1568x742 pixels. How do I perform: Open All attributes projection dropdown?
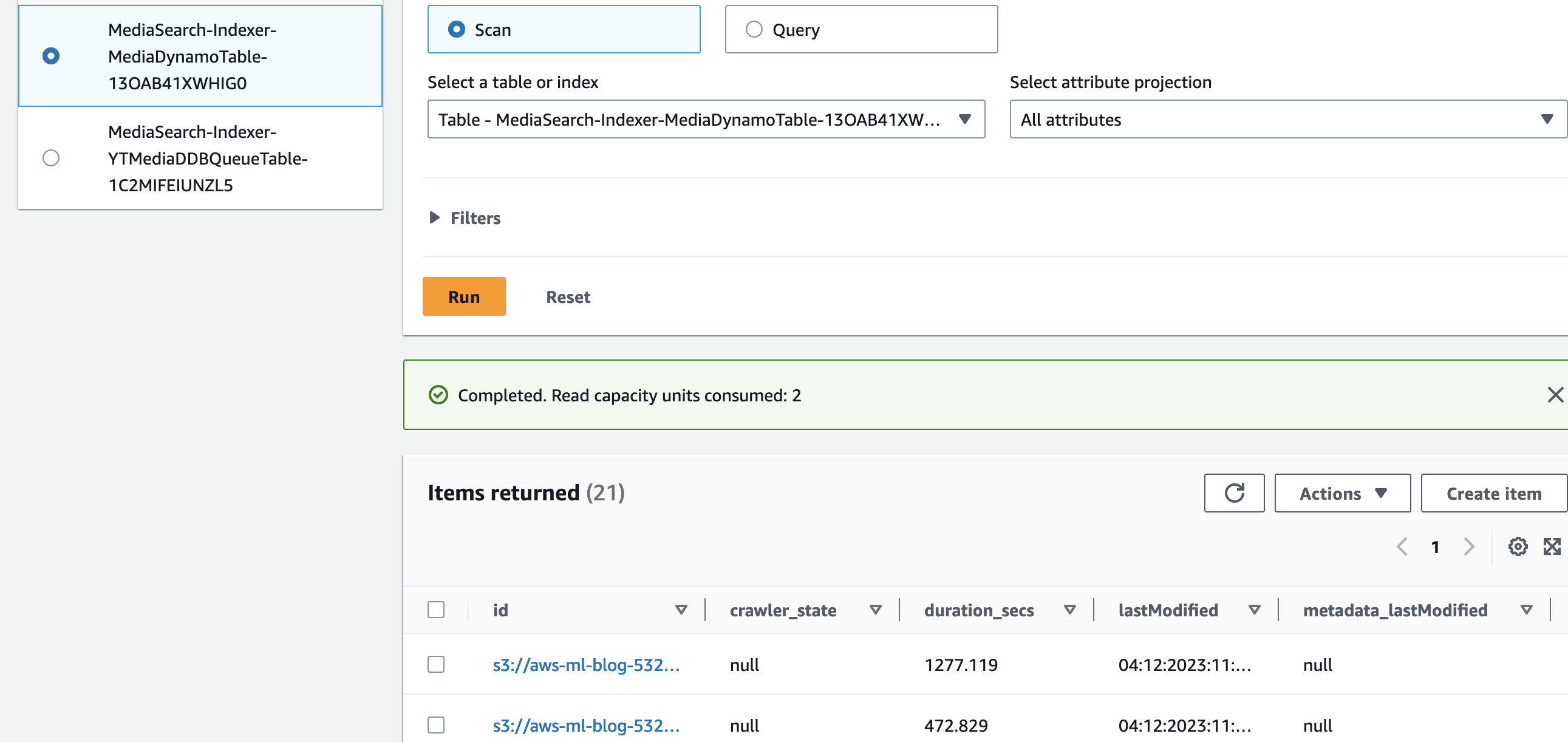(1287, 119)
